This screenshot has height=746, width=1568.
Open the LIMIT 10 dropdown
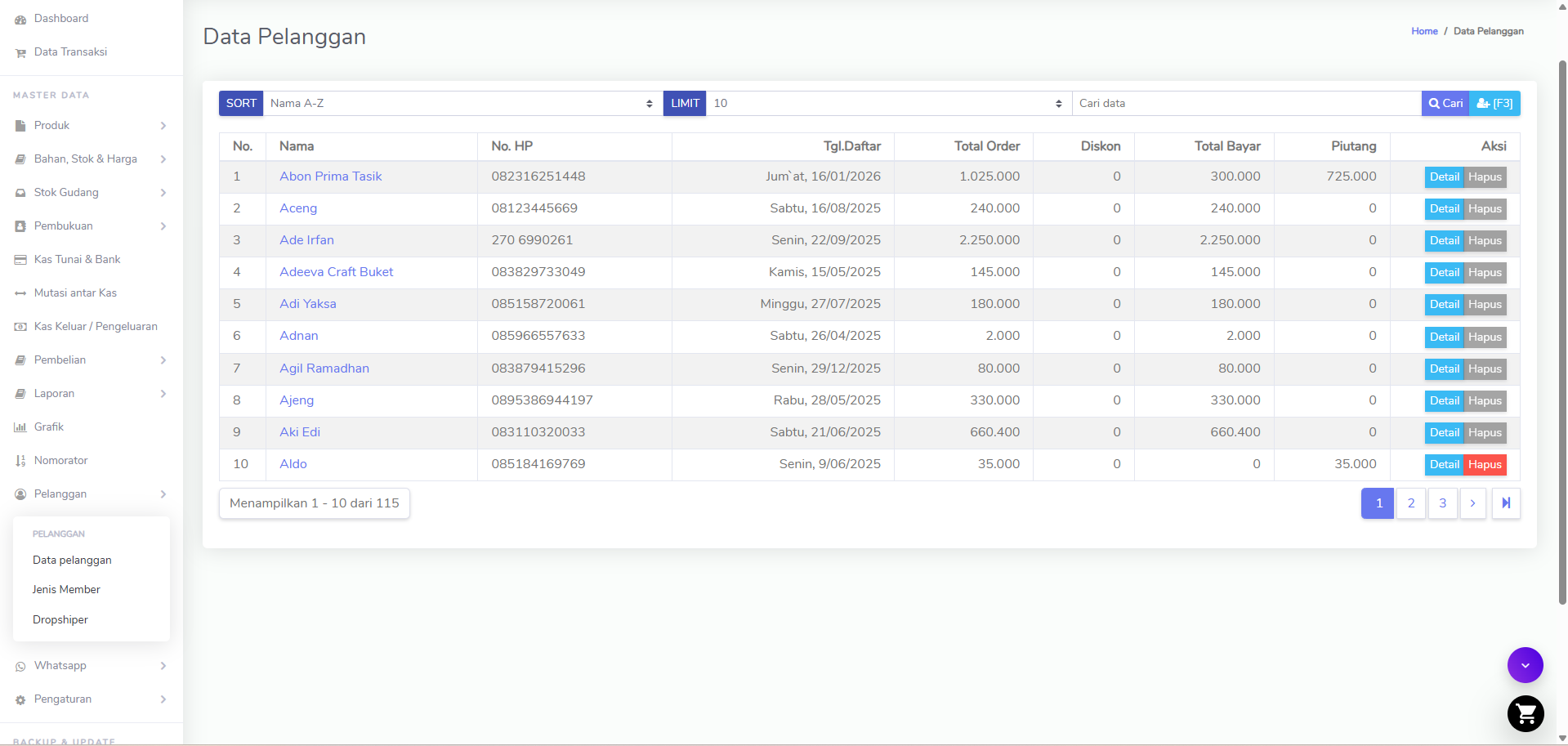[889, 103]
